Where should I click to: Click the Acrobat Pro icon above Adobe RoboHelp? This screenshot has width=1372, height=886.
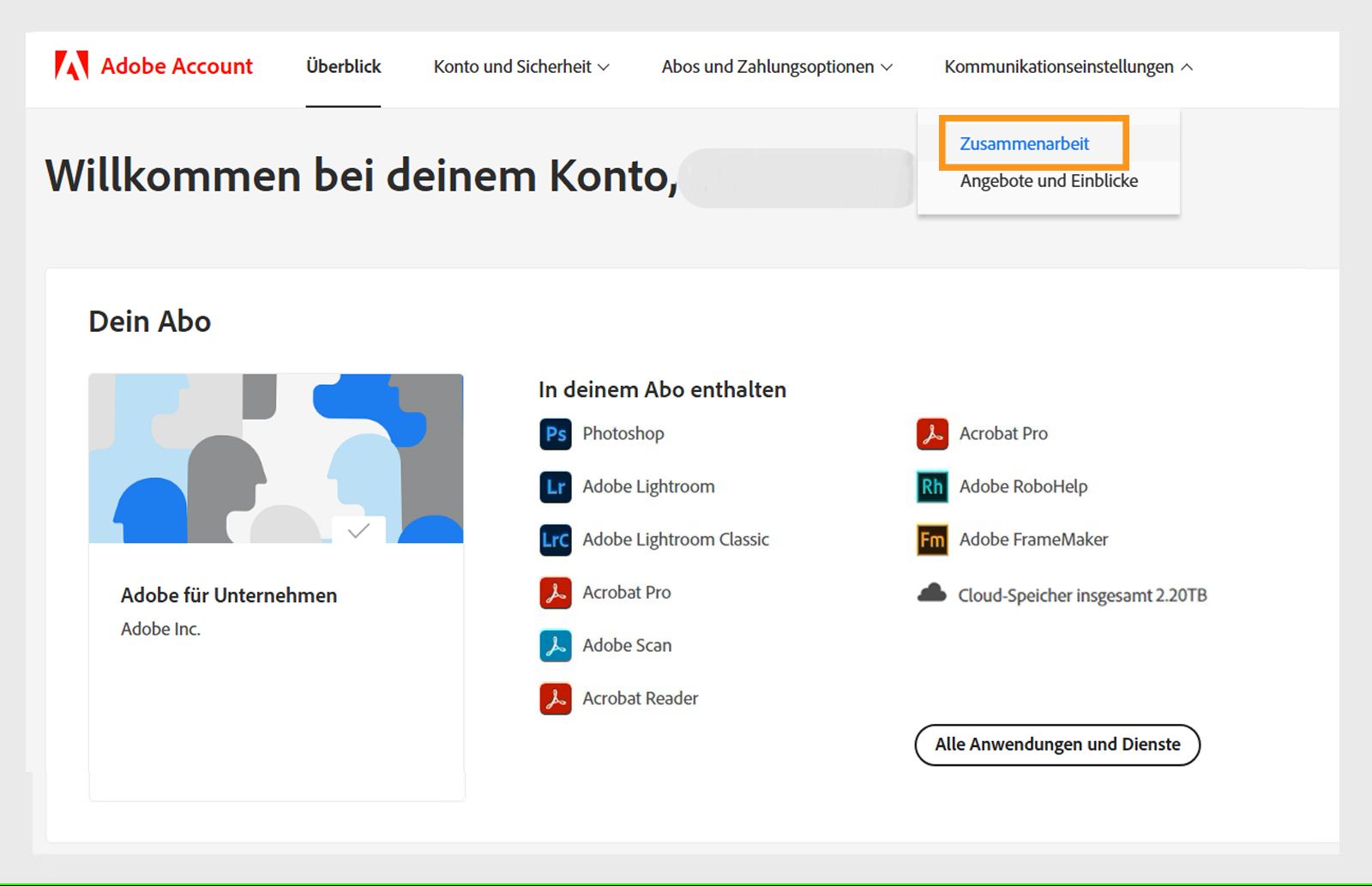pos(932,434)
